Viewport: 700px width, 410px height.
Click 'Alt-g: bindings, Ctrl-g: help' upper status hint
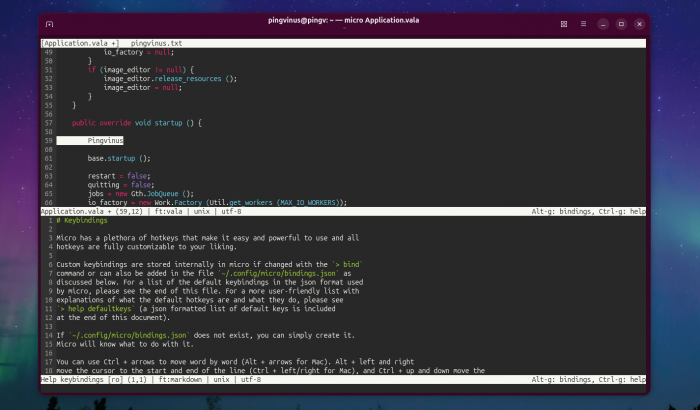(x=588, y=212)
